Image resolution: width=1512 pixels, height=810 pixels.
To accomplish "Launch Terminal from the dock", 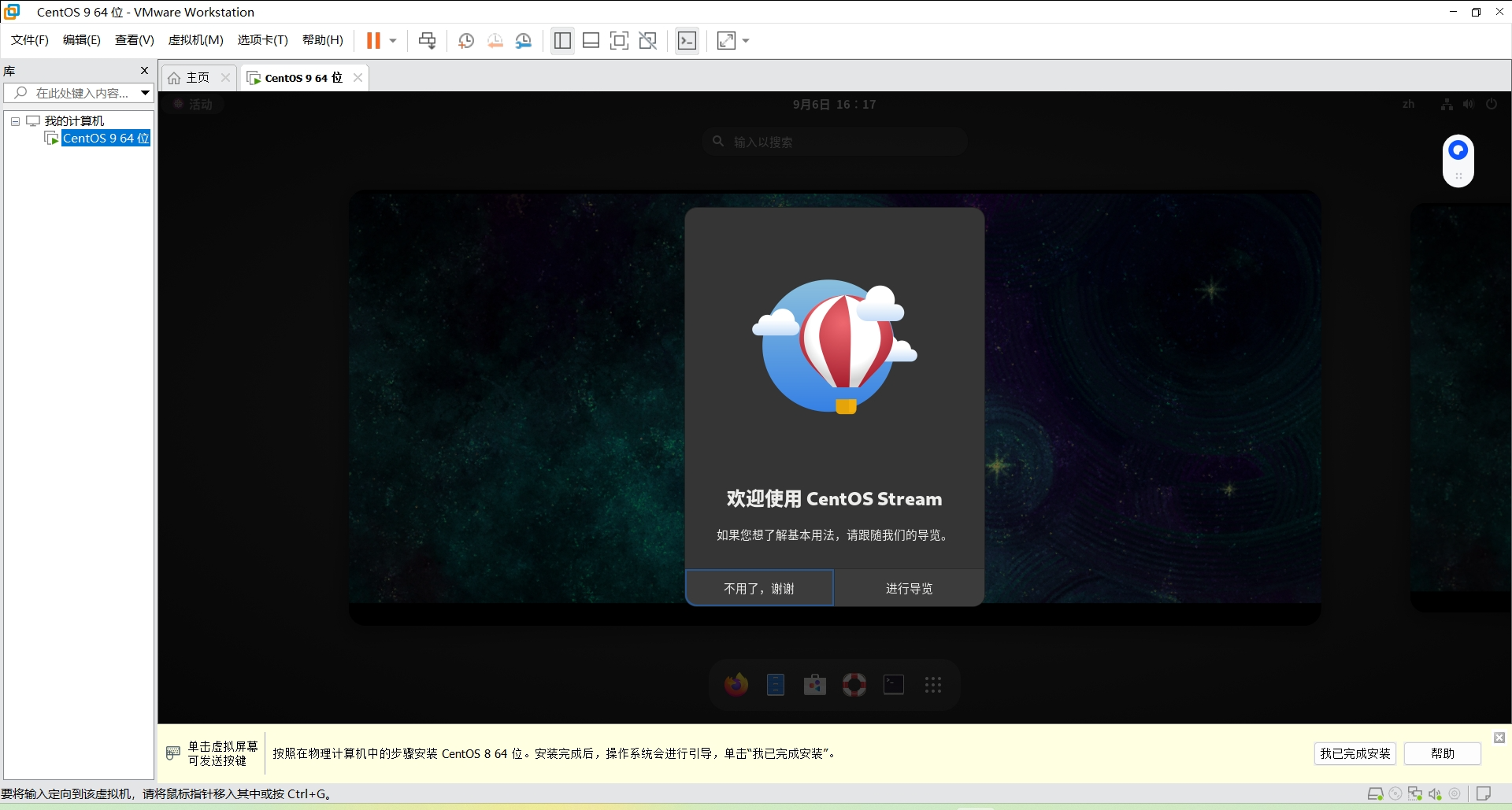I will pyautogui.click(x=894, y=685).
